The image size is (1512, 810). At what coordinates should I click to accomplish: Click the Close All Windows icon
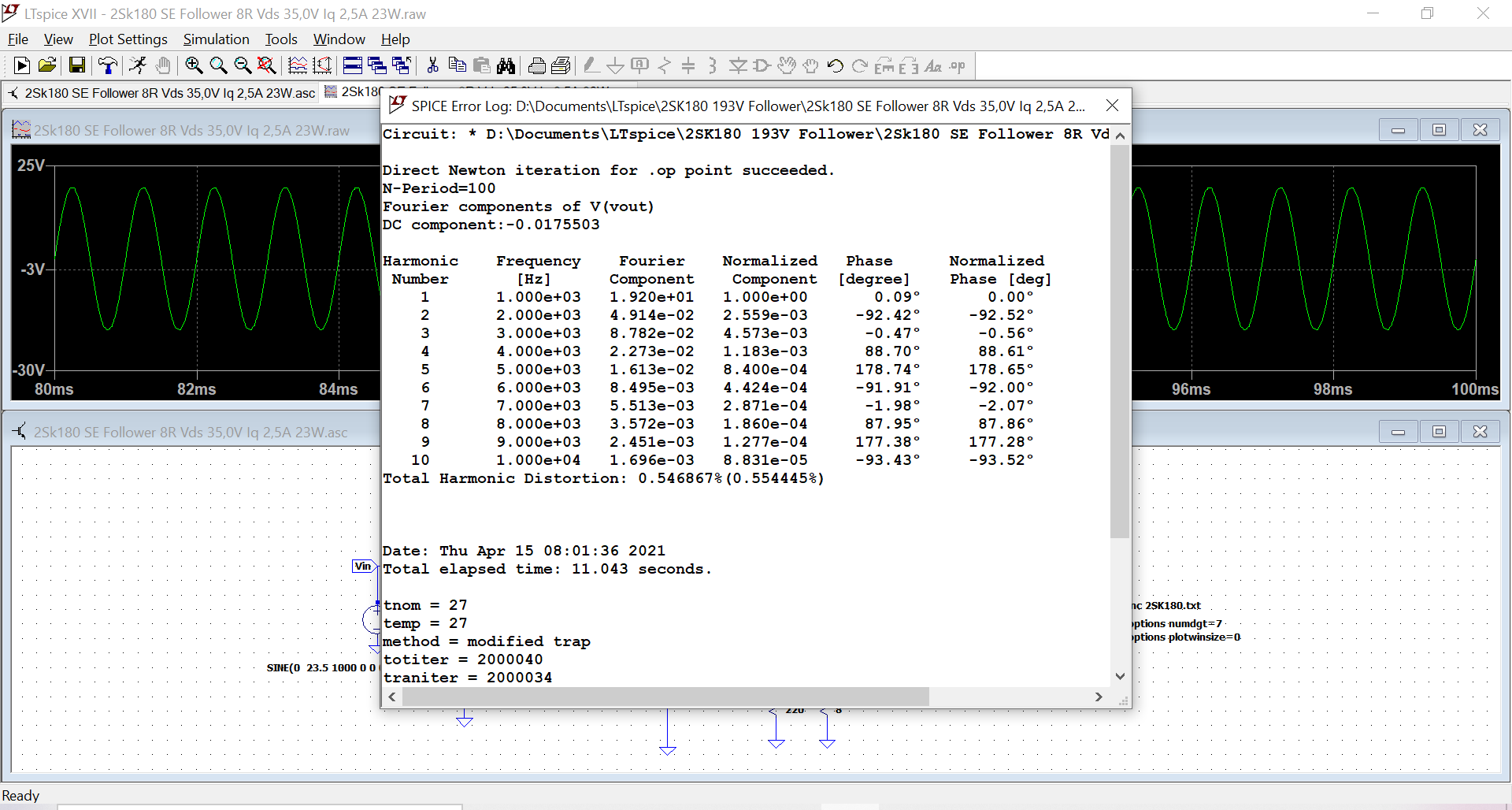coord(402,66)
